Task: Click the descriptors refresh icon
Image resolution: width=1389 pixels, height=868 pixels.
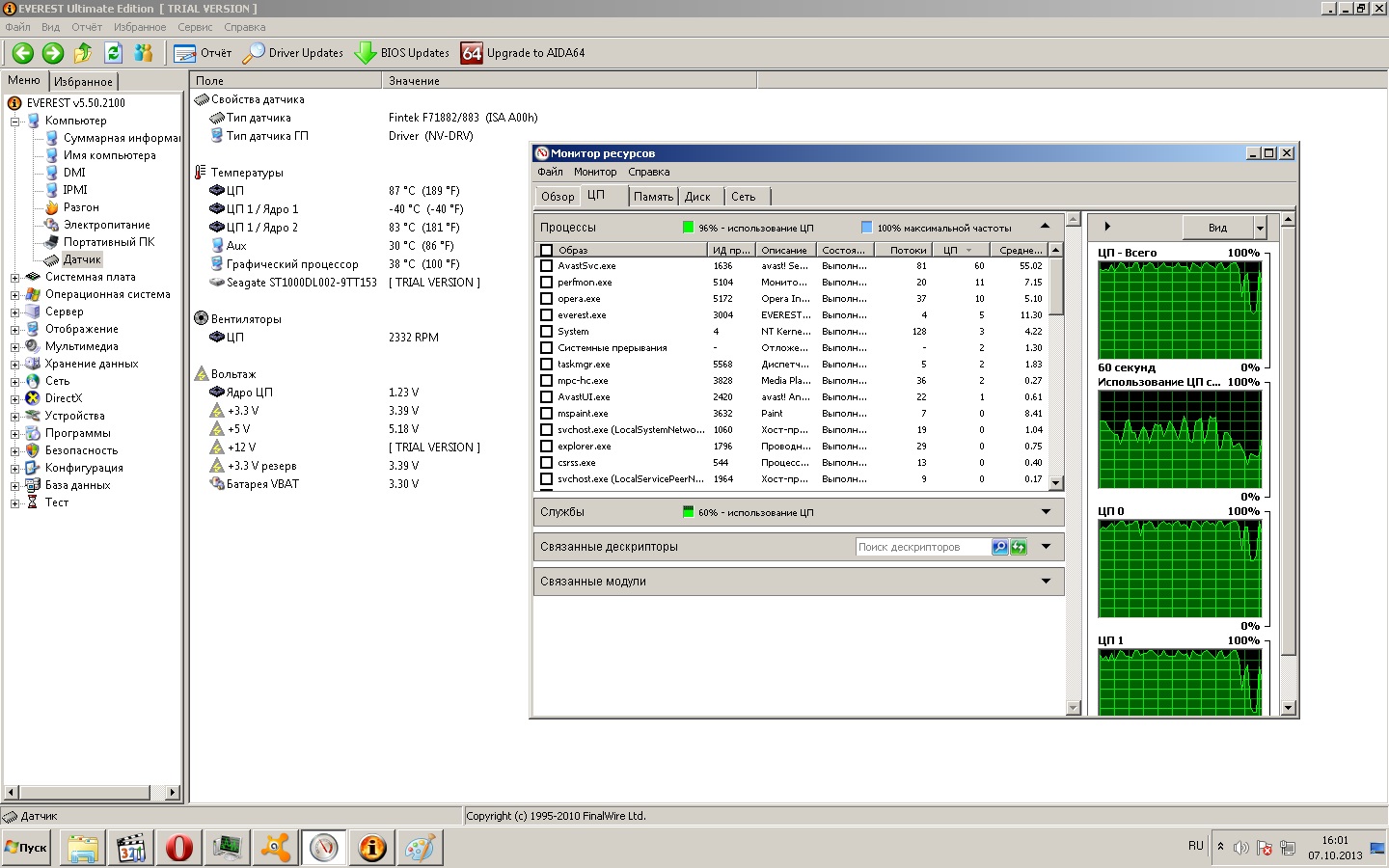Action: pyautogui.click(x=1019, y=547)
